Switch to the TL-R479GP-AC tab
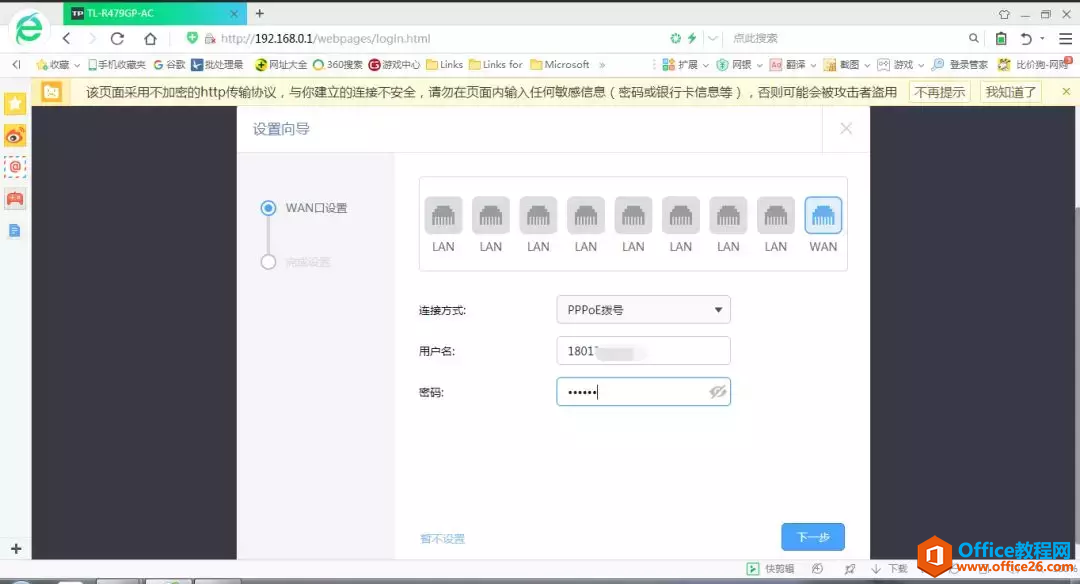Viewport: 1080px width, 584px height. click(154, 13)
